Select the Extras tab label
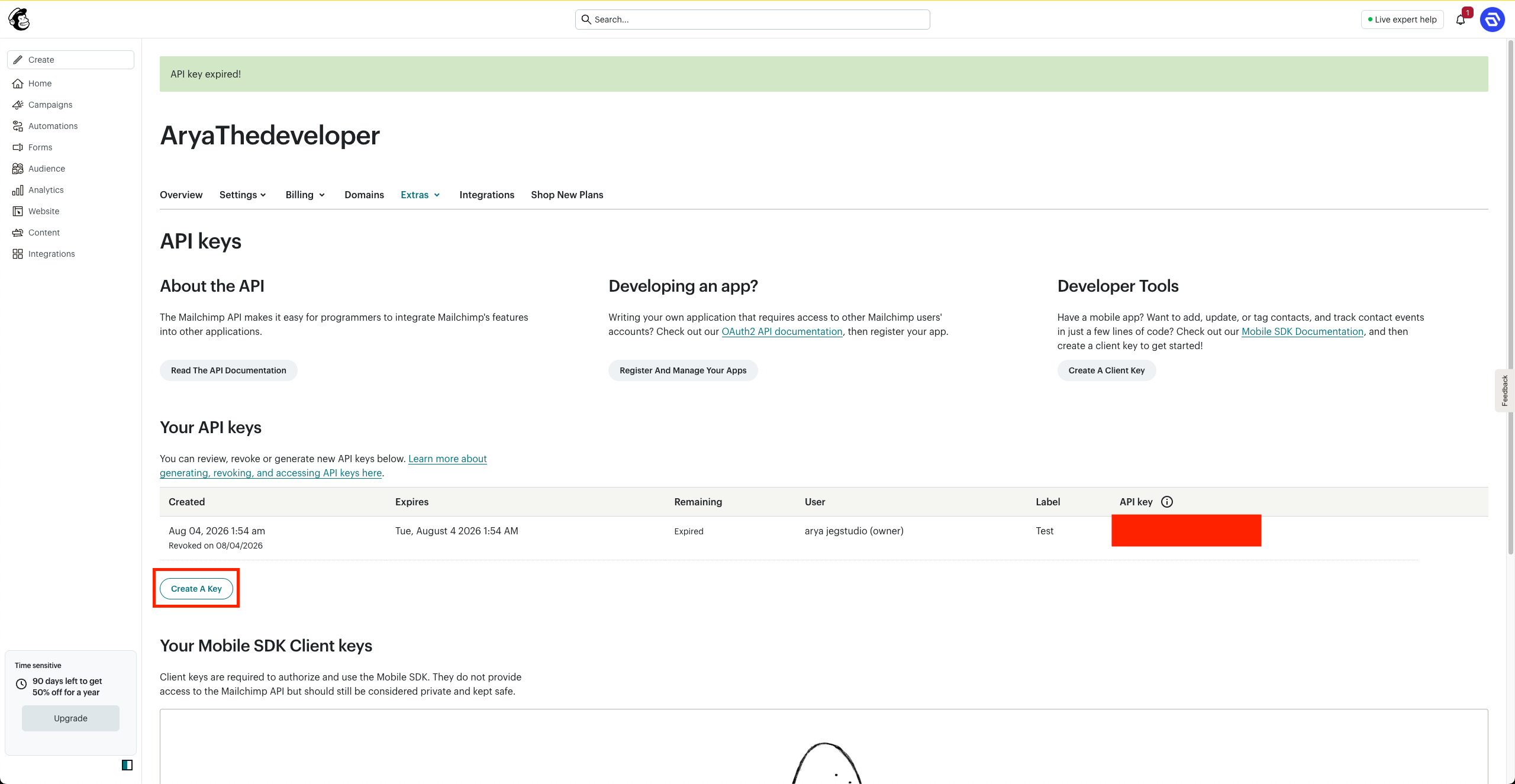Viewport: 1515px width, 784px height. point(414,195)
